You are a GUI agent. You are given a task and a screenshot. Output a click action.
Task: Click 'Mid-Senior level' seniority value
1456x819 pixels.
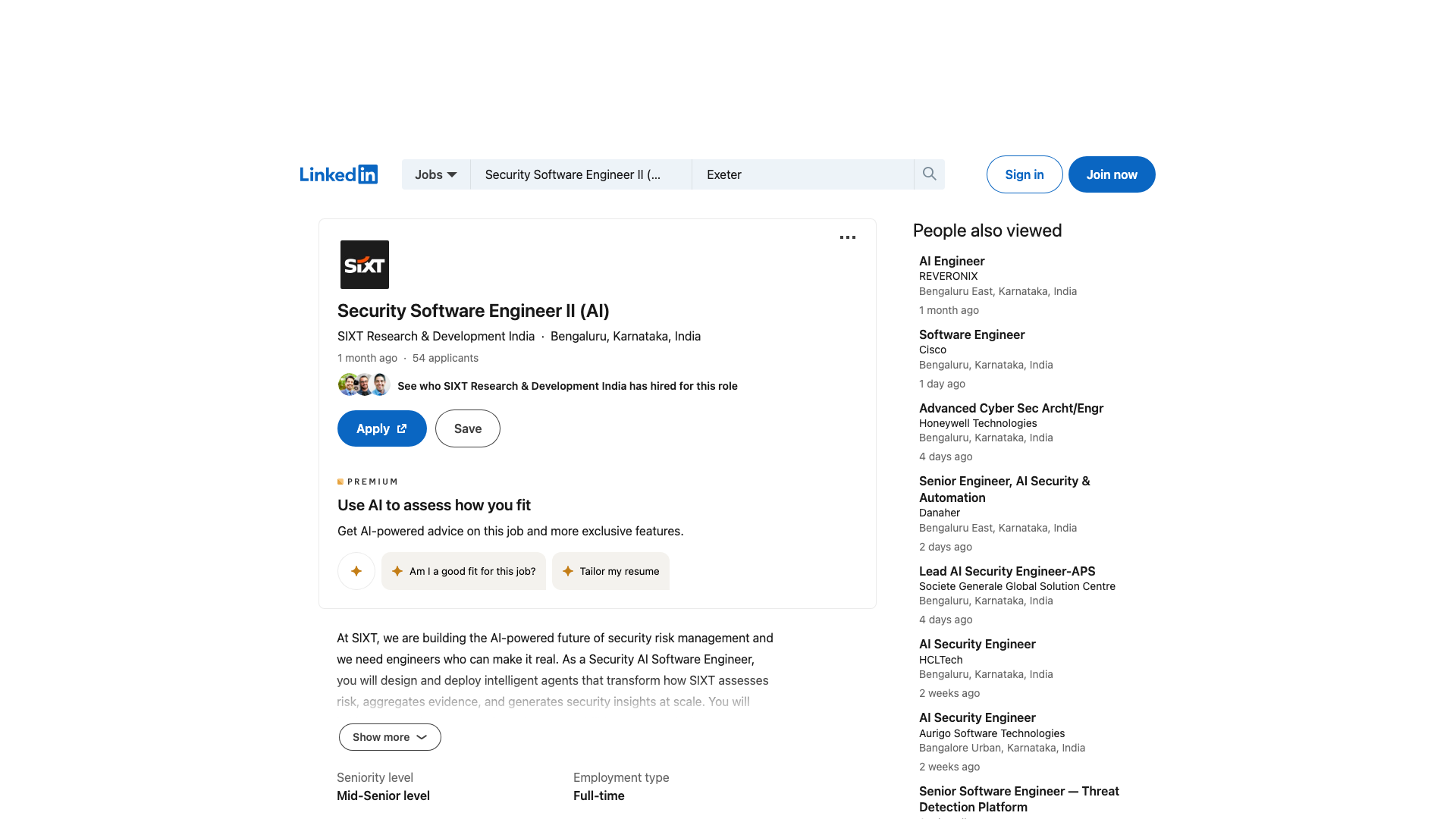pyautogui.click(x=383, y=795)
